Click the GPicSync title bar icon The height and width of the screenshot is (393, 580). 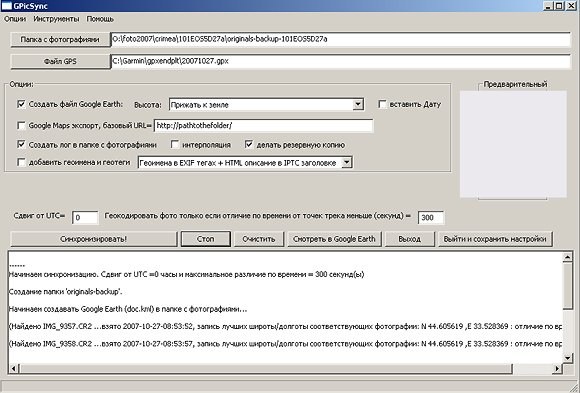click(x=6, y=6)
